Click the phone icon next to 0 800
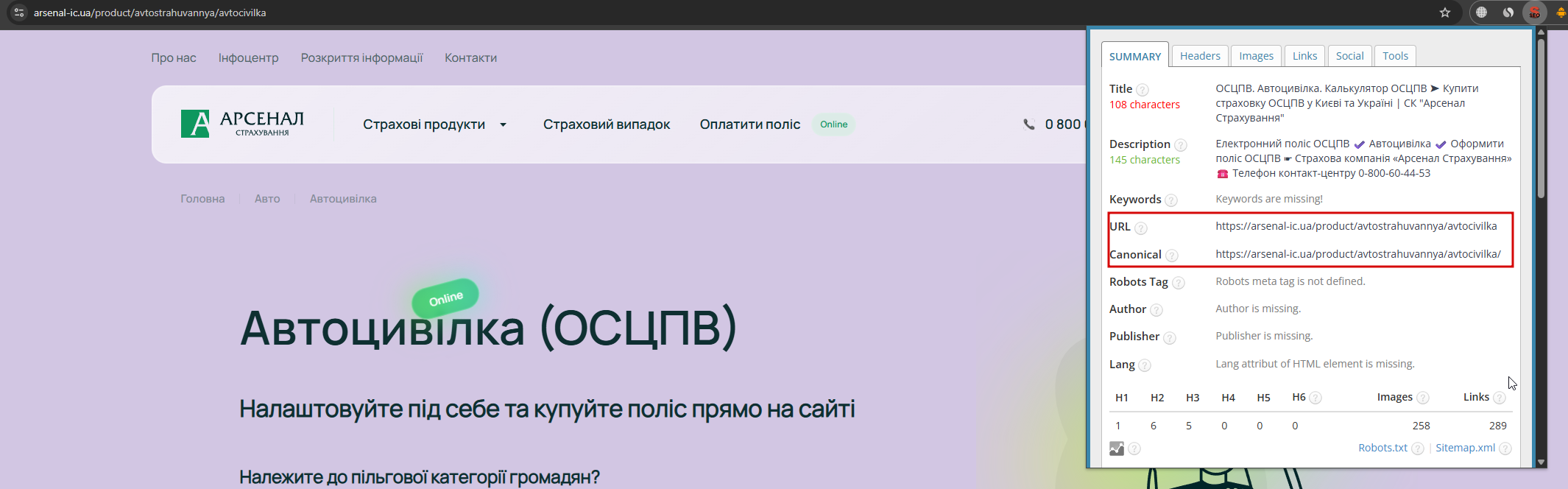This screenshot has width=1568, height=489. click(1028, 124)
